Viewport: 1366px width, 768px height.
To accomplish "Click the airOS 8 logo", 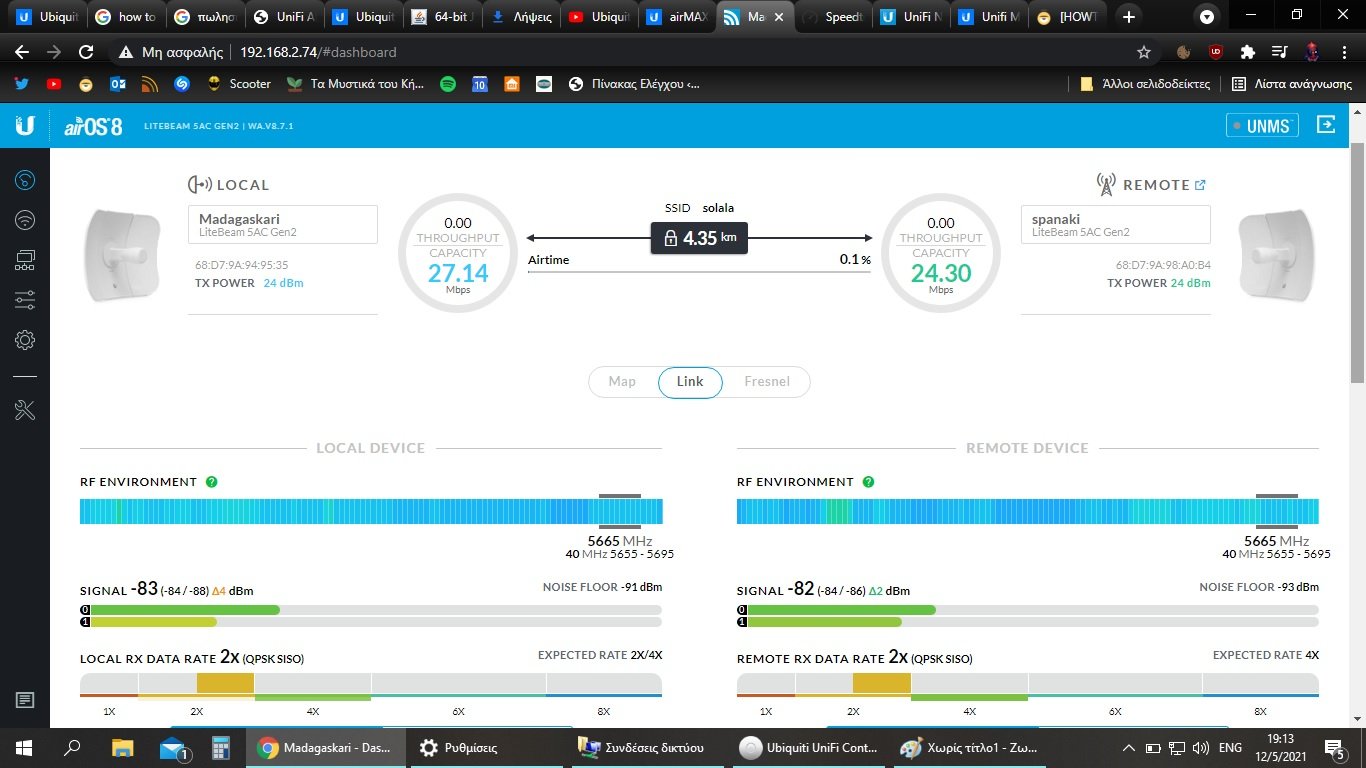I will click(x=94, y=126).
